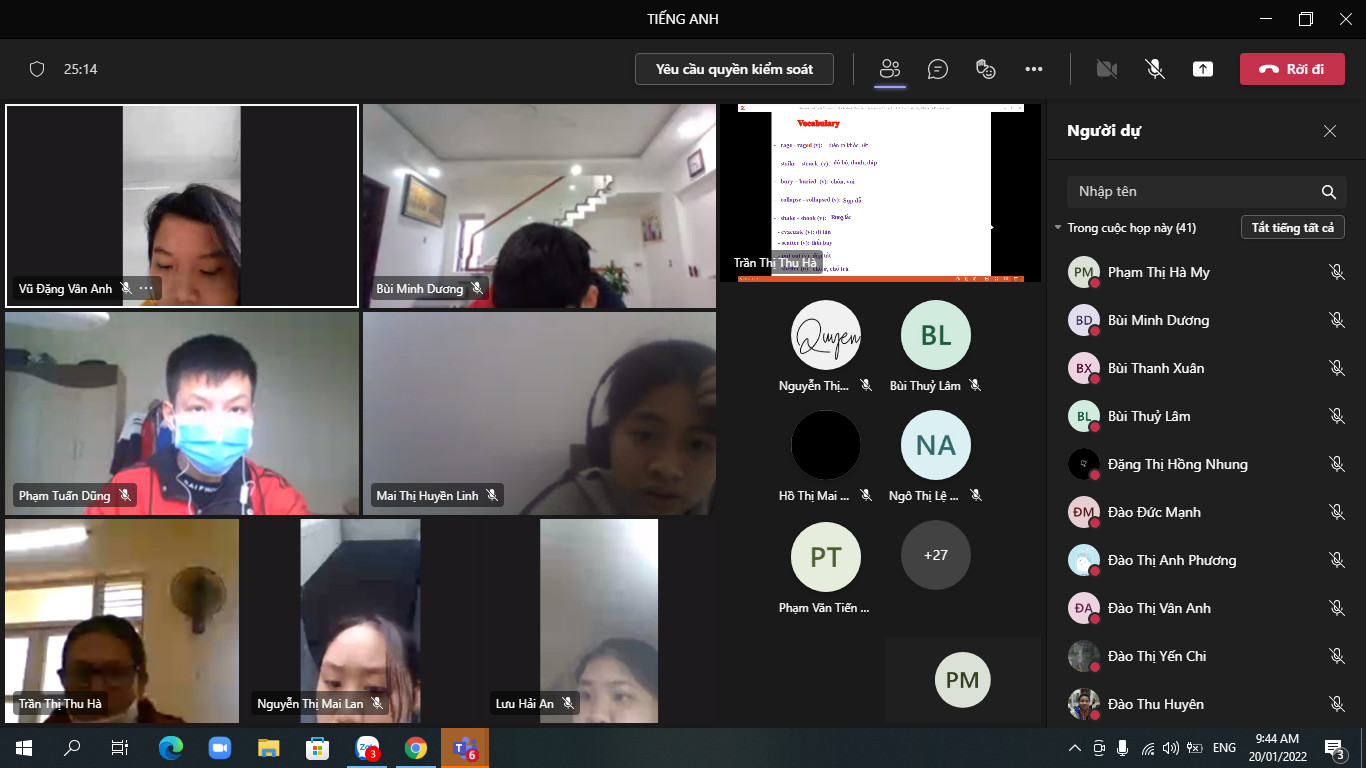Show hidden icons in system tray
Image resolution: width=1366 pixels, height=768 pixels.
pos(1075,748)
